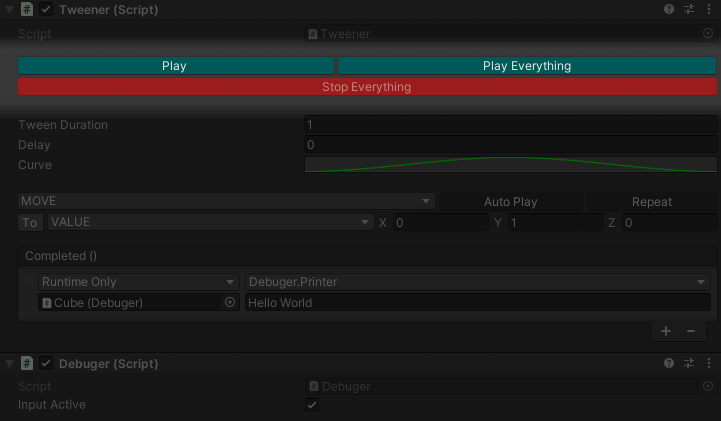Click the teal Play button
Viewport: 721px width, 421px height.
click(176, 66)
